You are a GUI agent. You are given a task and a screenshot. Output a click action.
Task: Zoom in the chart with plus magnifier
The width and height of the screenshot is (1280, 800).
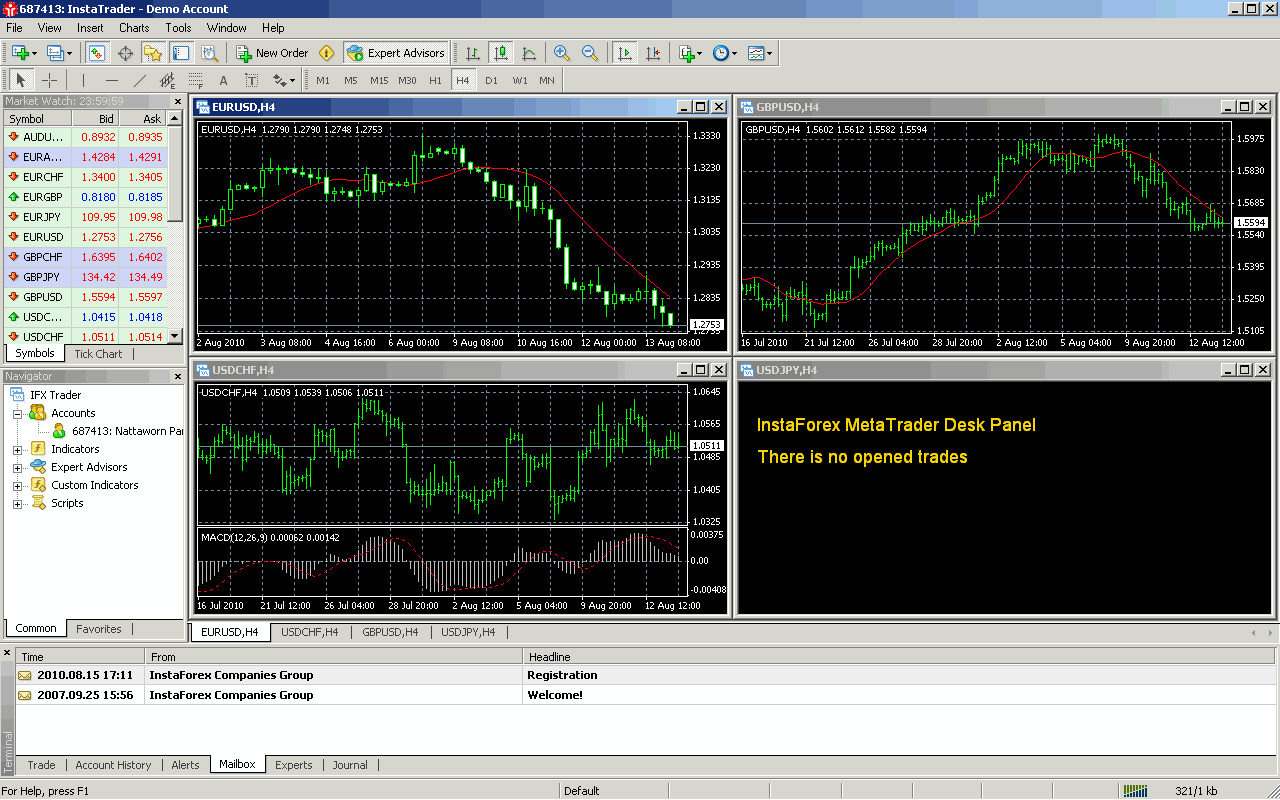click(562, 53)
